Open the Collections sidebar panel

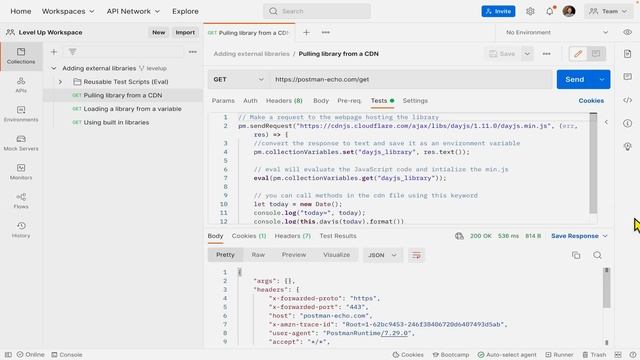coord(21,56)
